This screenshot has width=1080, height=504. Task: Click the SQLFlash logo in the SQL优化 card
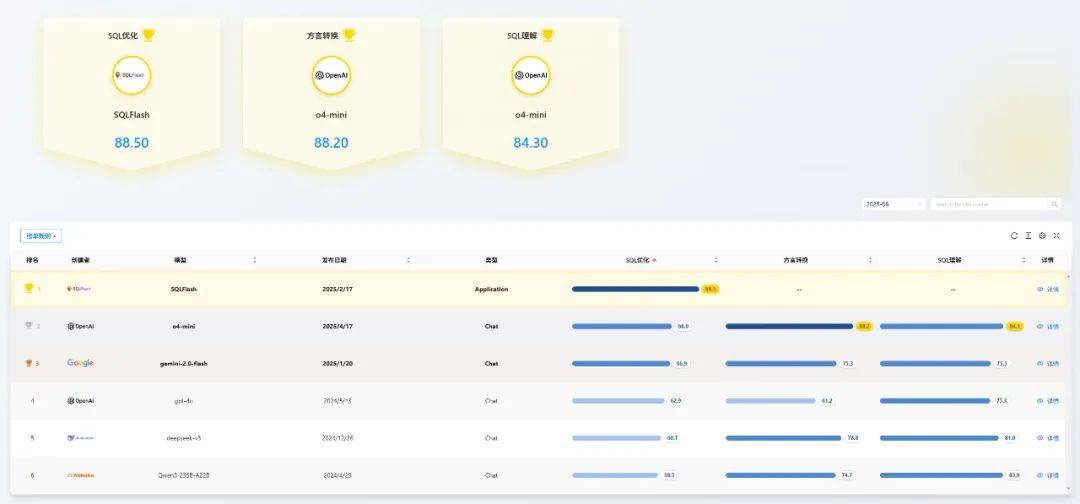(132, 75)
